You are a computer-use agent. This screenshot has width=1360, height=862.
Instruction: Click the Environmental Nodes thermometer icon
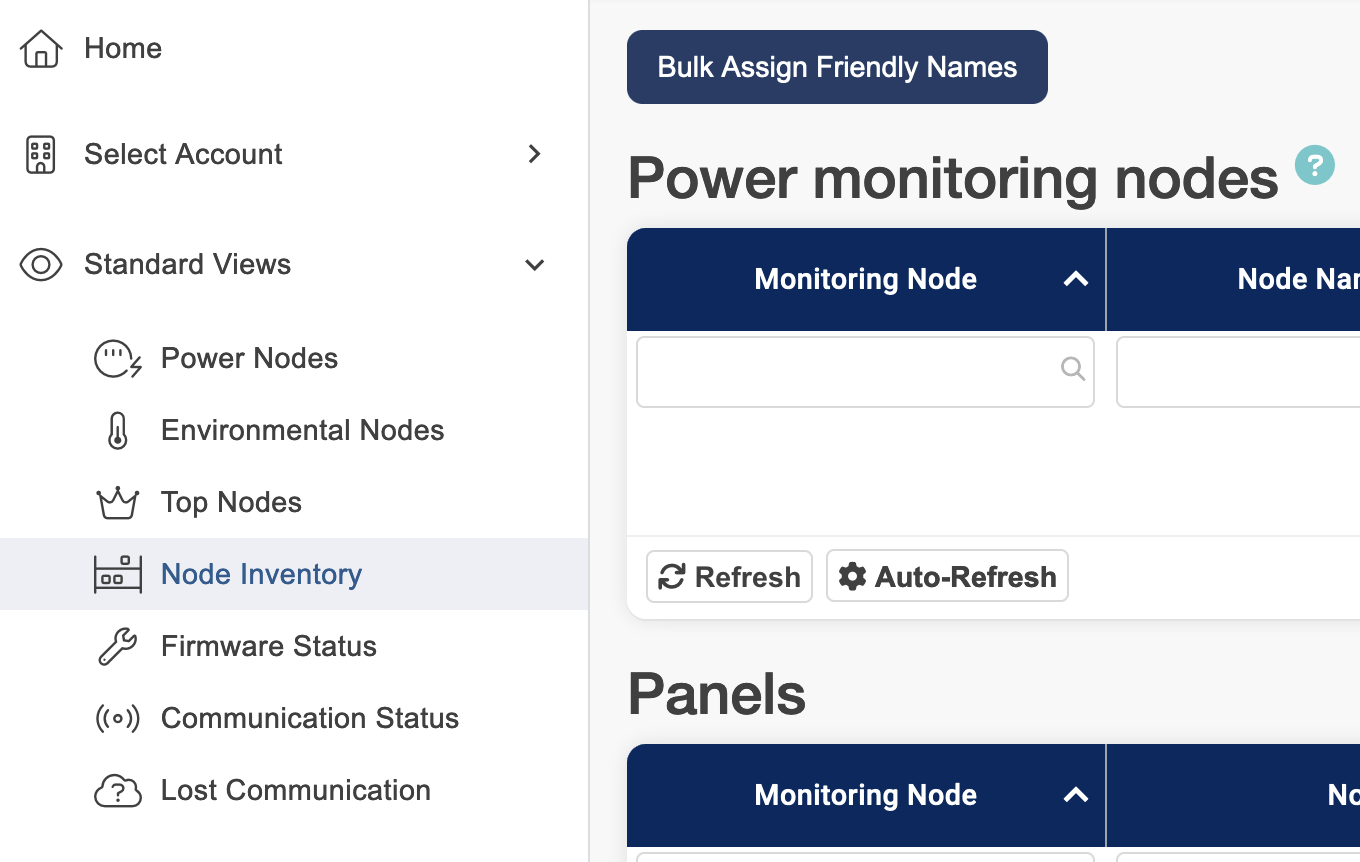(117, 431)
